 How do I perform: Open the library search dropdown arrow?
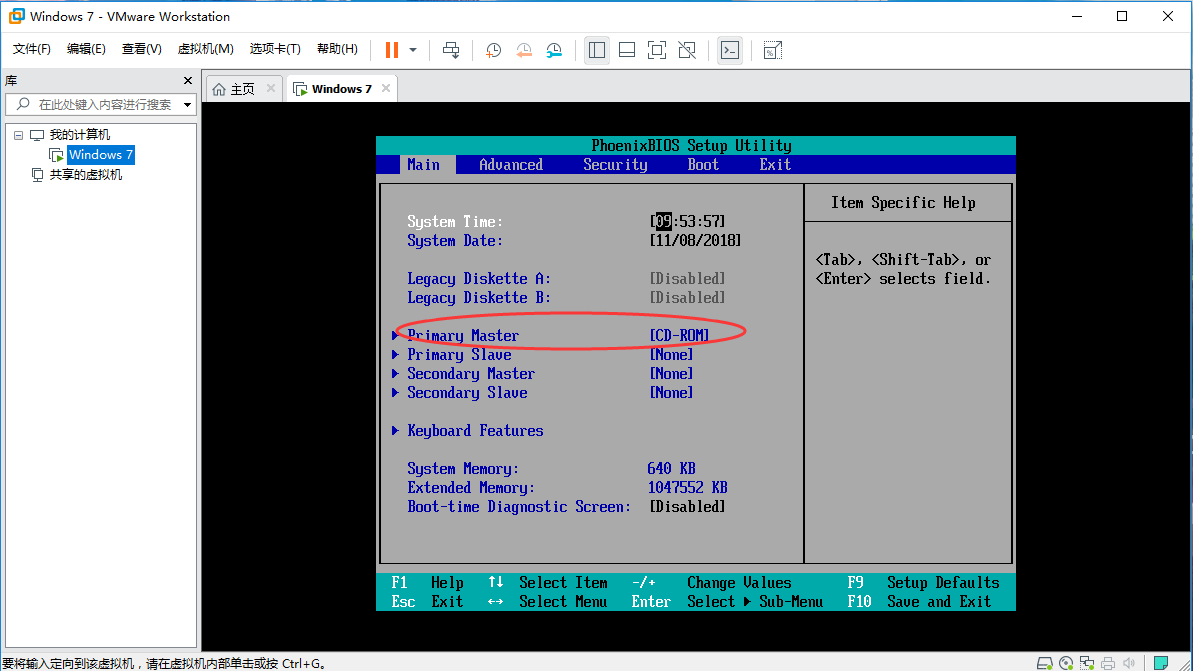tap(187, 105)
